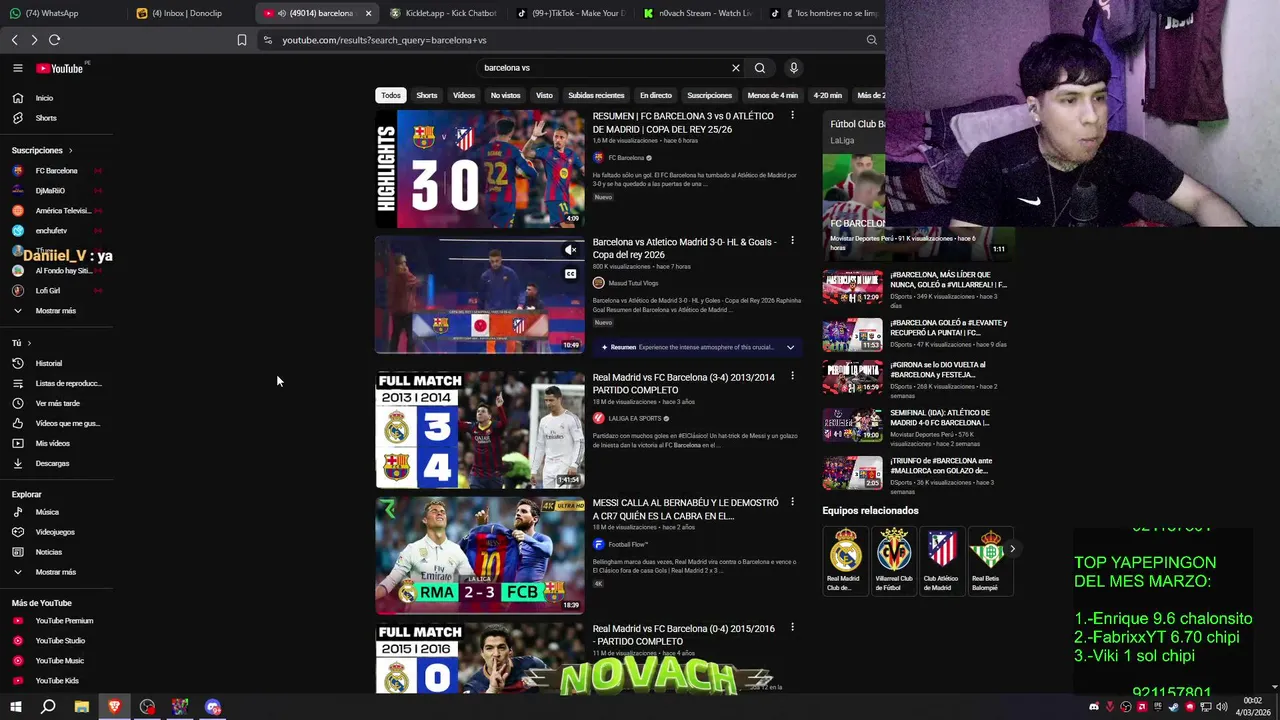Open Football Flow channel link
1280x720 pixels.
point(628,544)
